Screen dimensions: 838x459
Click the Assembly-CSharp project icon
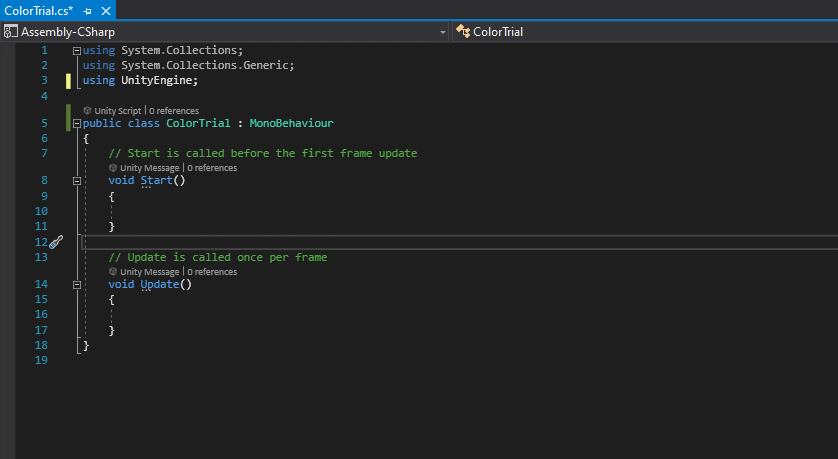coord(11,32)
